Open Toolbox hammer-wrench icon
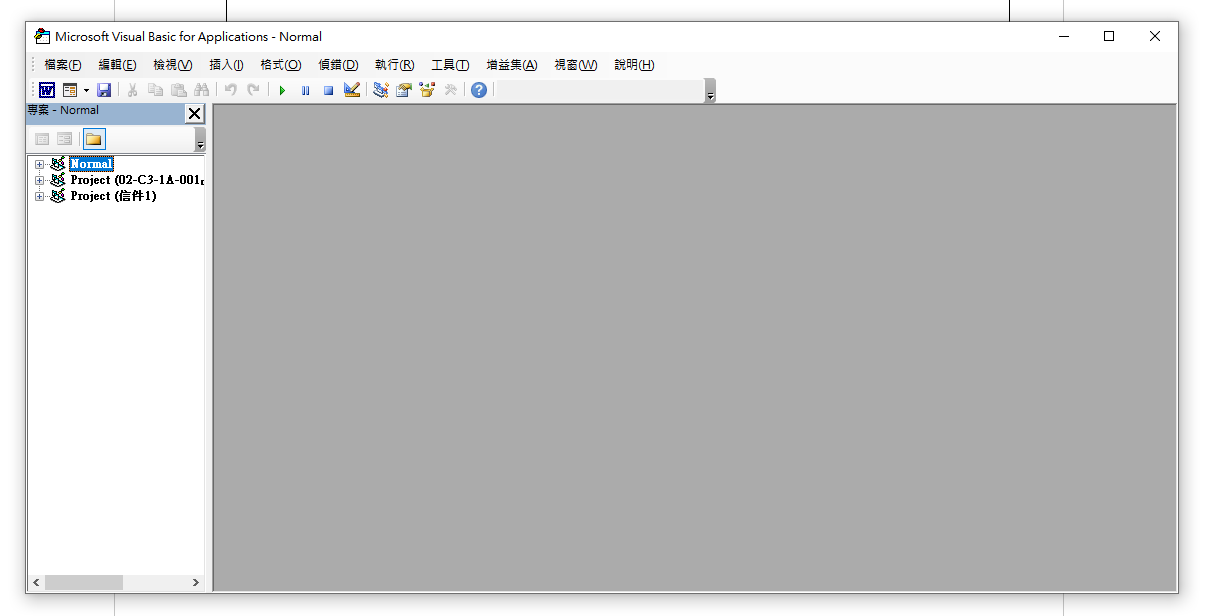The width and height of the screenshot is (1205, 616). 451,90
